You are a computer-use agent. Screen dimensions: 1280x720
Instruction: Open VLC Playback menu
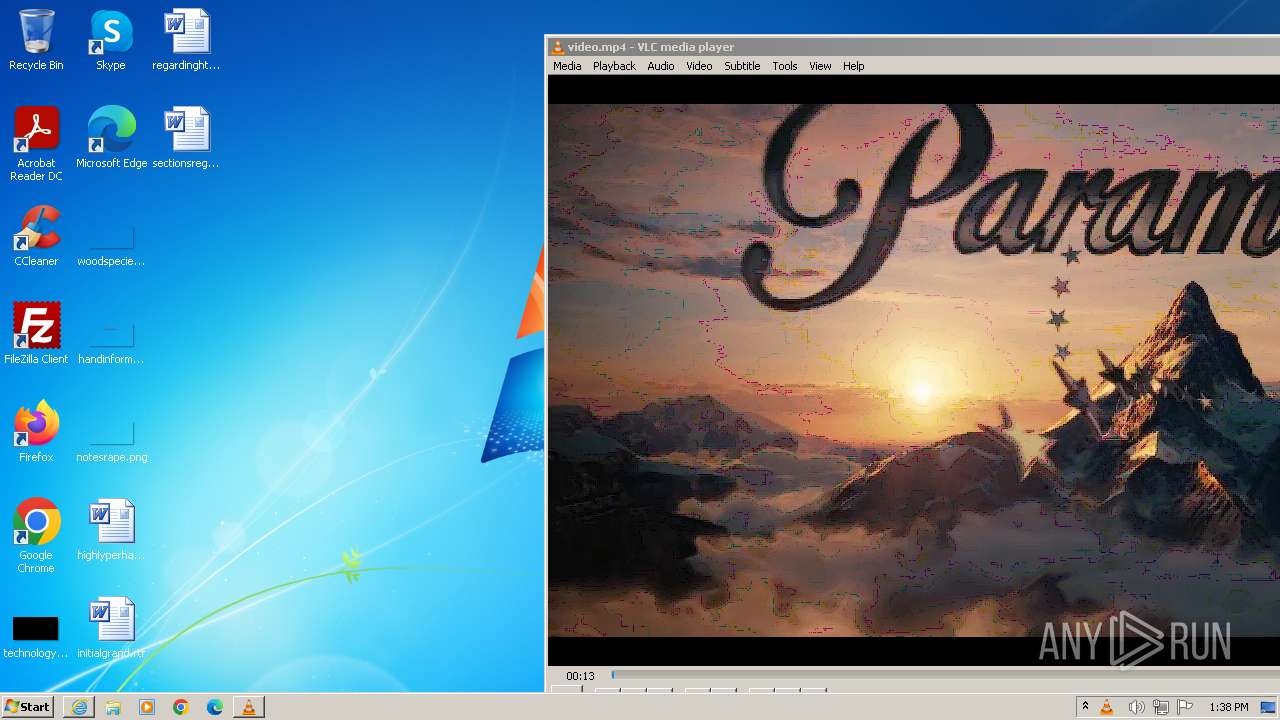coord(614,66)
